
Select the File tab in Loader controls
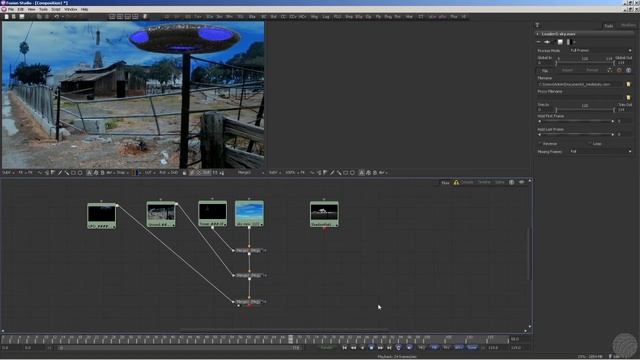545,71
